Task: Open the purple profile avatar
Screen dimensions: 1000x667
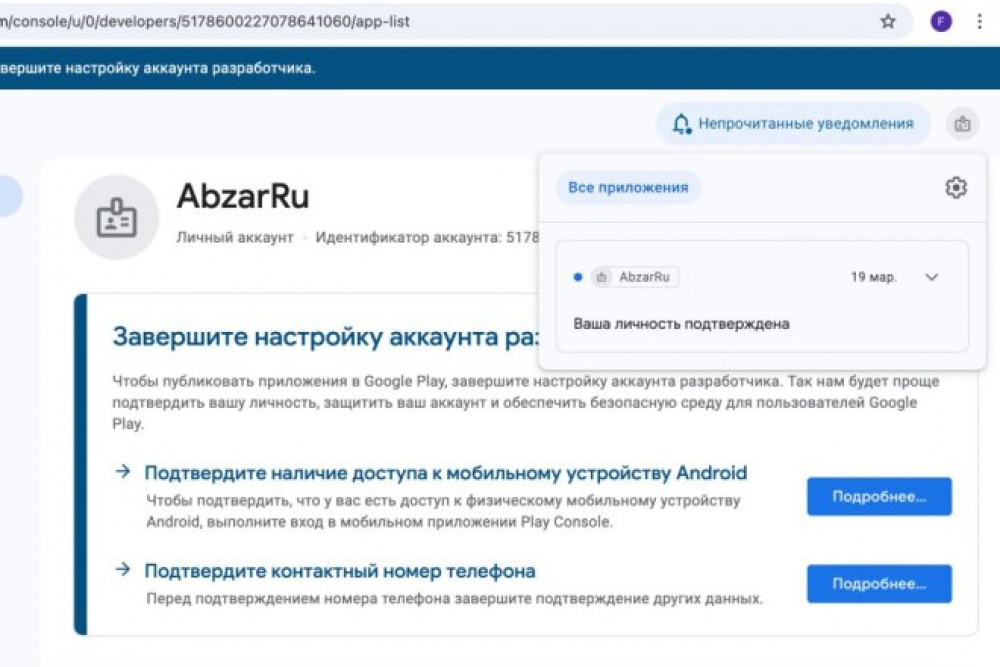Action: 941,22
